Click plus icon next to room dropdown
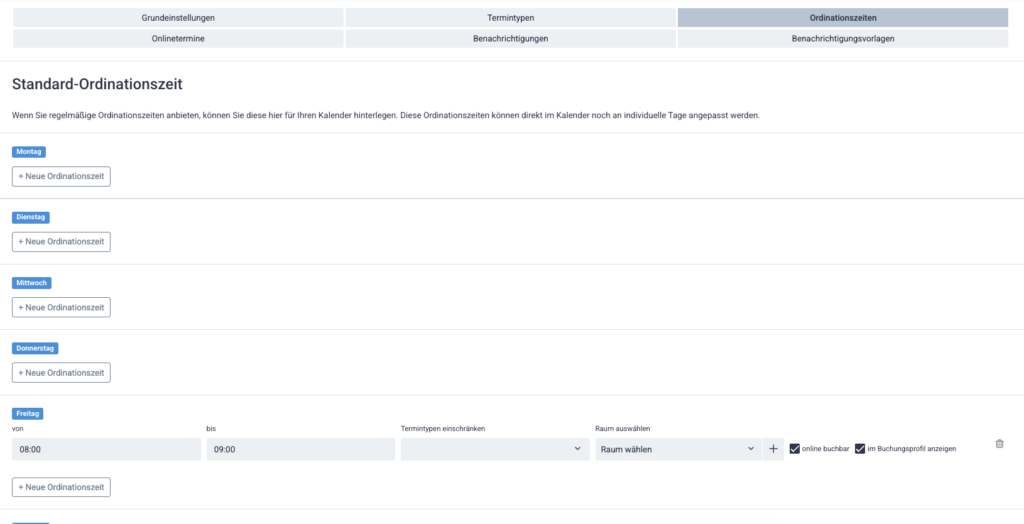The height and width of the screenshot is (524, 1024). (773, 449)
